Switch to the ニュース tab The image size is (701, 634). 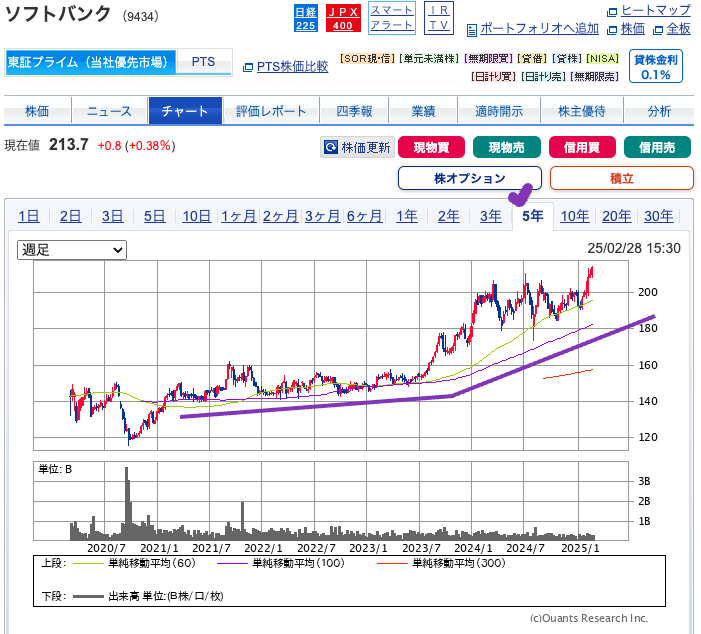click(110, 110)
